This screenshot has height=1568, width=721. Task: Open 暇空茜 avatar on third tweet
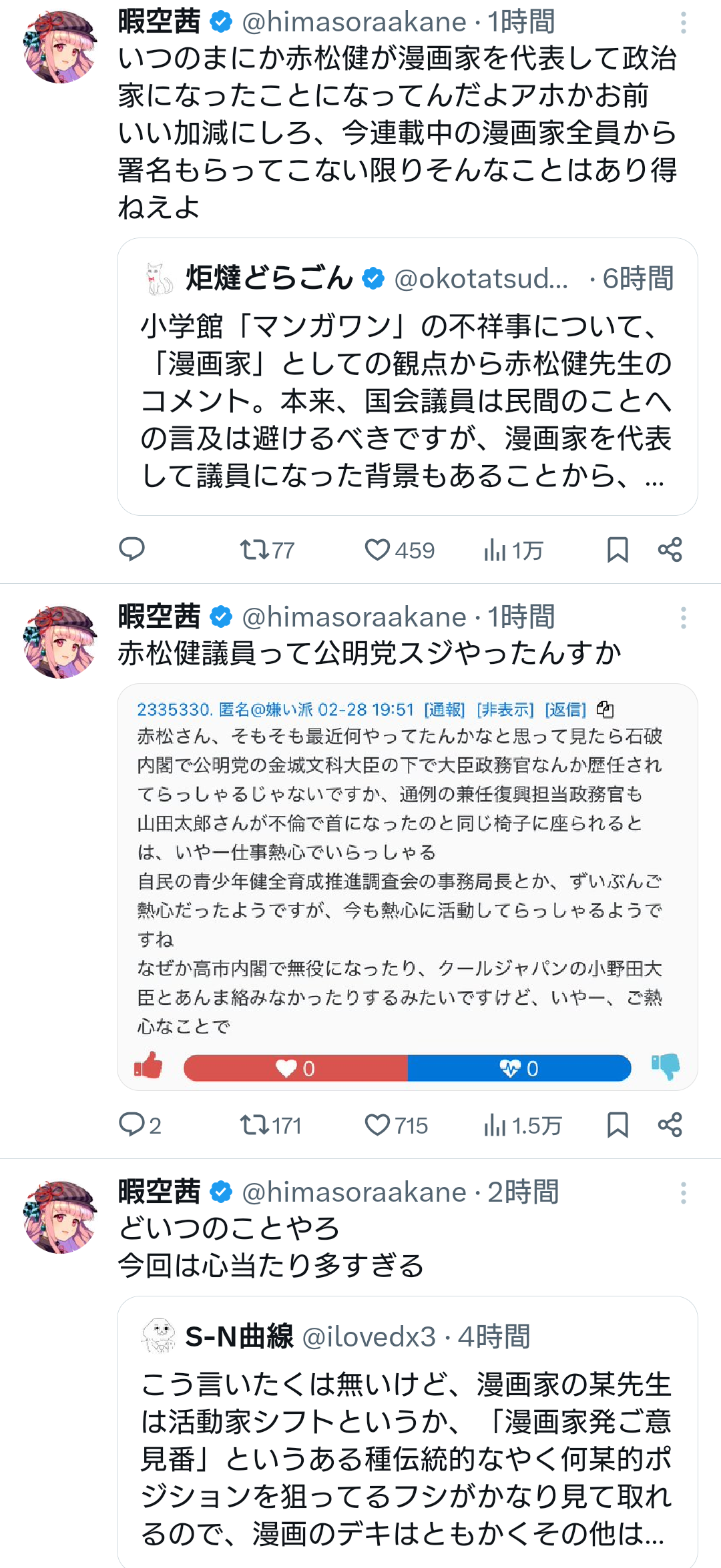60,1217
